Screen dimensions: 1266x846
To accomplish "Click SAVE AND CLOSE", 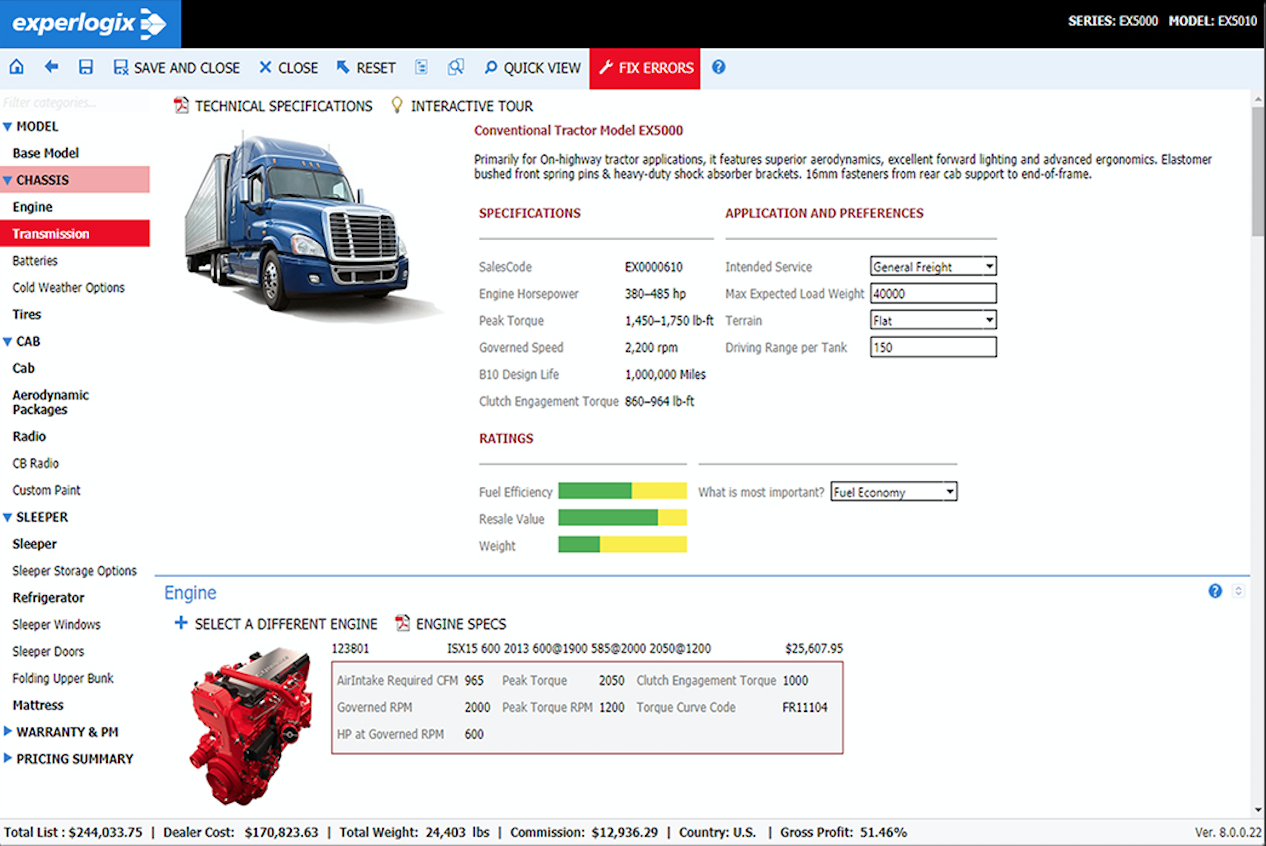I will [x=176, y=67].
